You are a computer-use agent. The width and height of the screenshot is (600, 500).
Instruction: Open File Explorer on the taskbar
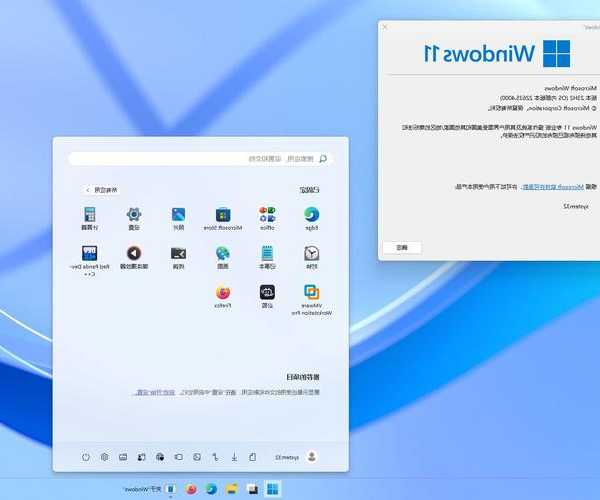[x=232, y=489]
